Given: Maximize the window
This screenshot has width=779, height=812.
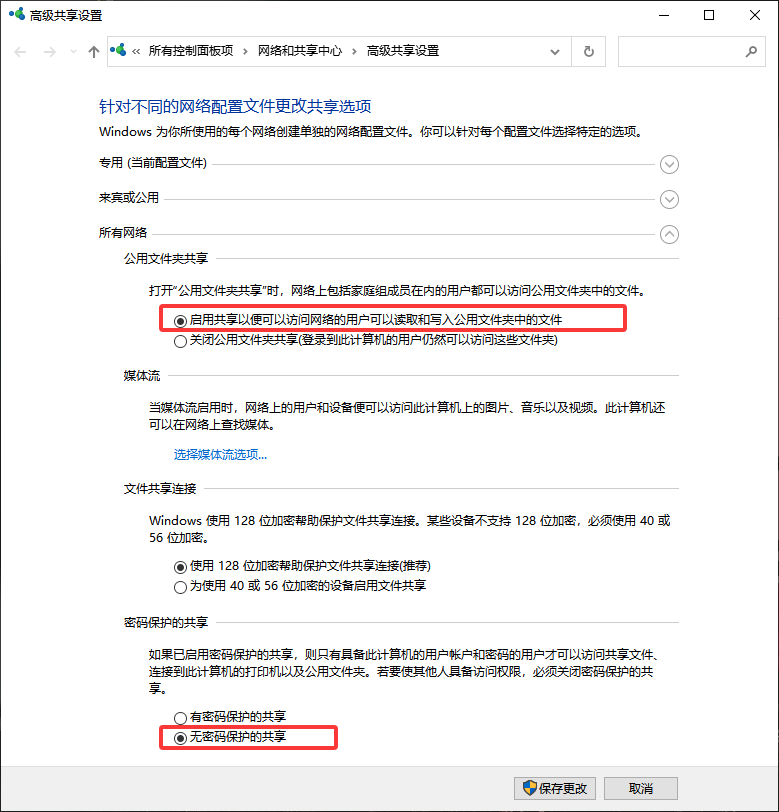Looking at the screenshot, I should pos(709,15).
